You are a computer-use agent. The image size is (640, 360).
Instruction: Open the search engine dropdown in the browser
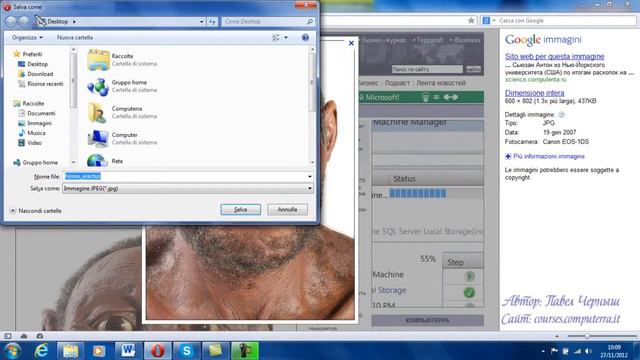(493, 20)
